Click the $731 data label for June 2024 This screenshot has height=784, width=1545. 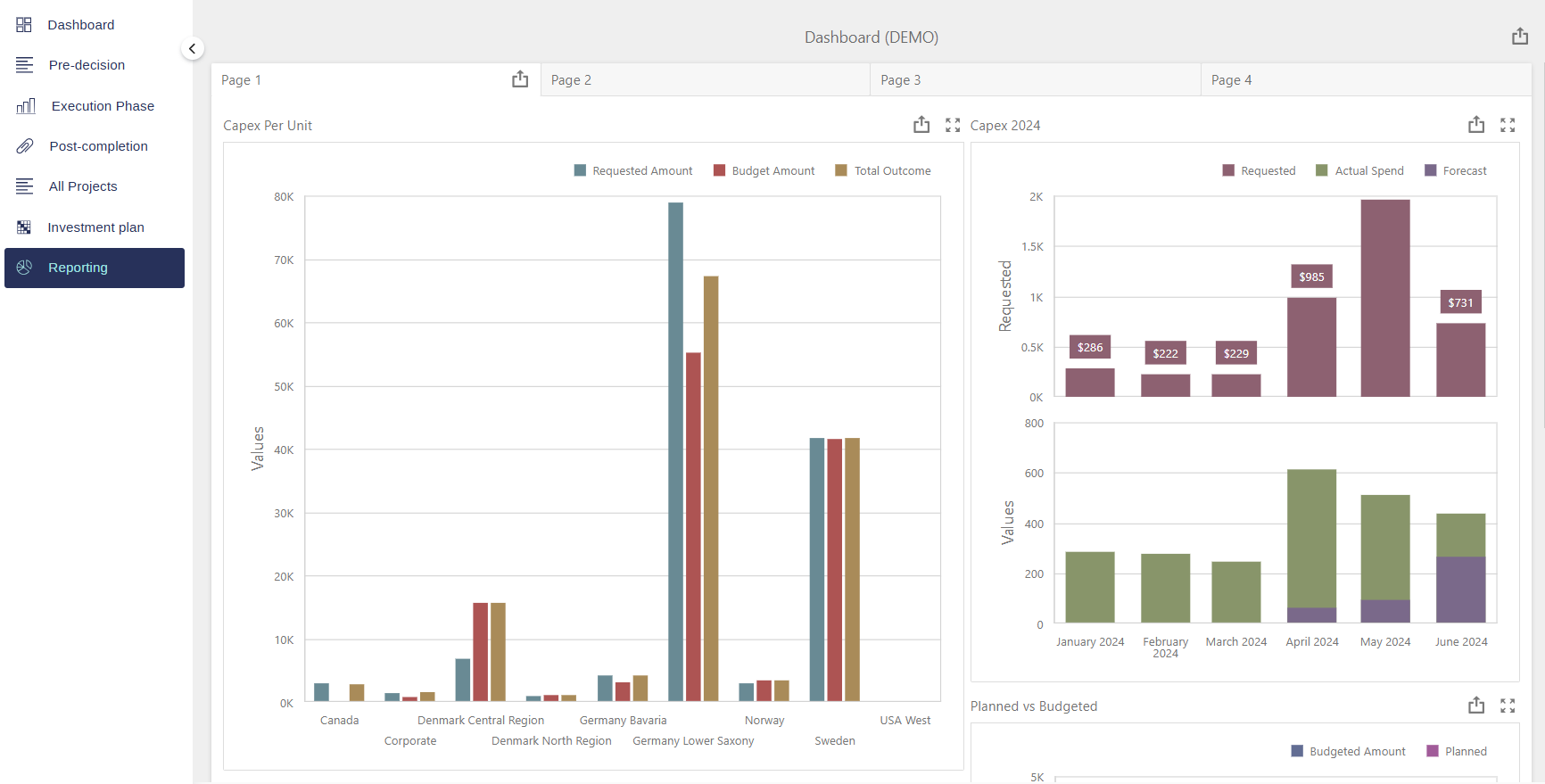[x=1460, y=302]
